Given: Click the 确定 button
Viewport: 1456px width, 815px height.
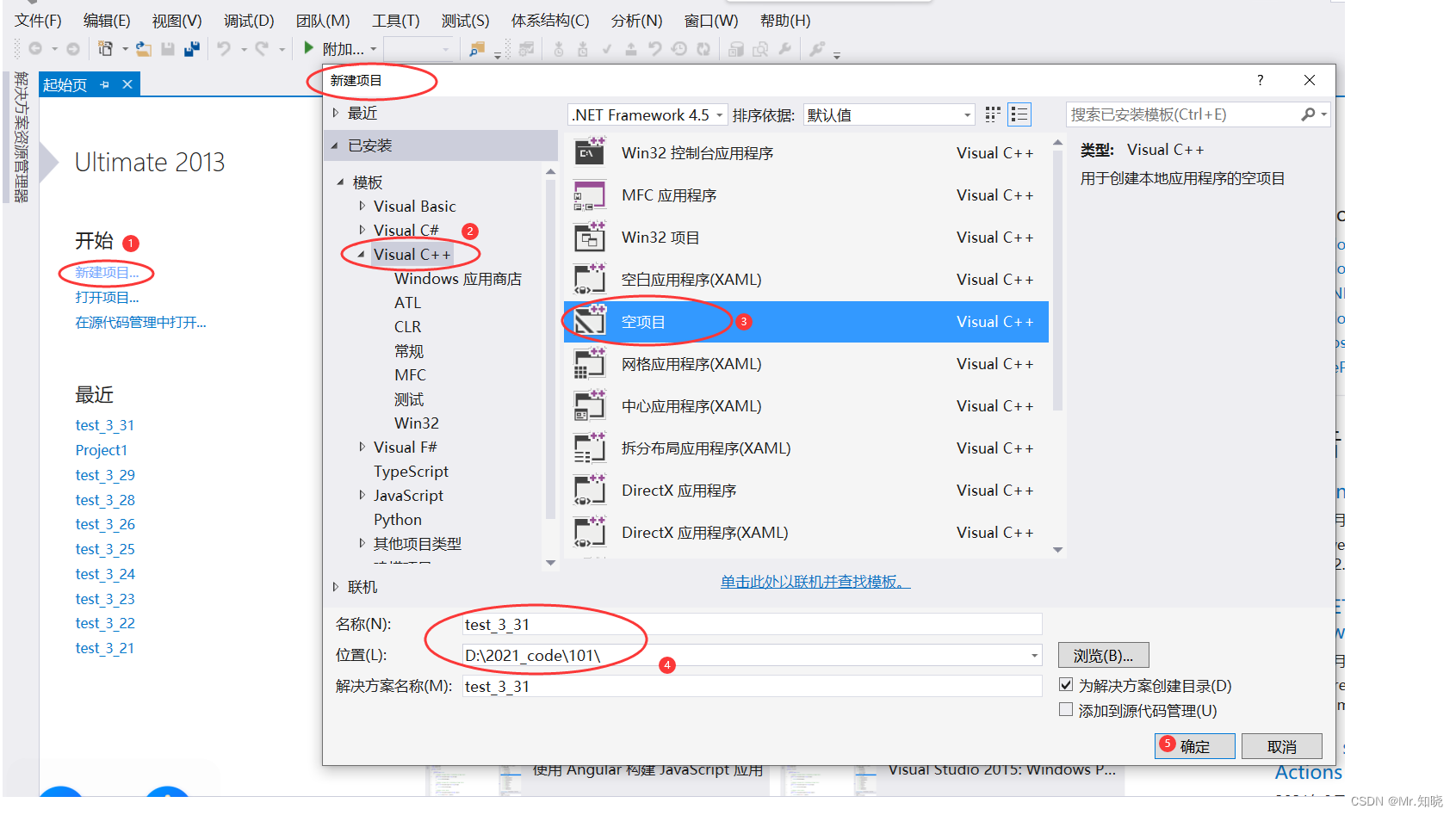Looking at the screenshot, I should [1194, 746].
